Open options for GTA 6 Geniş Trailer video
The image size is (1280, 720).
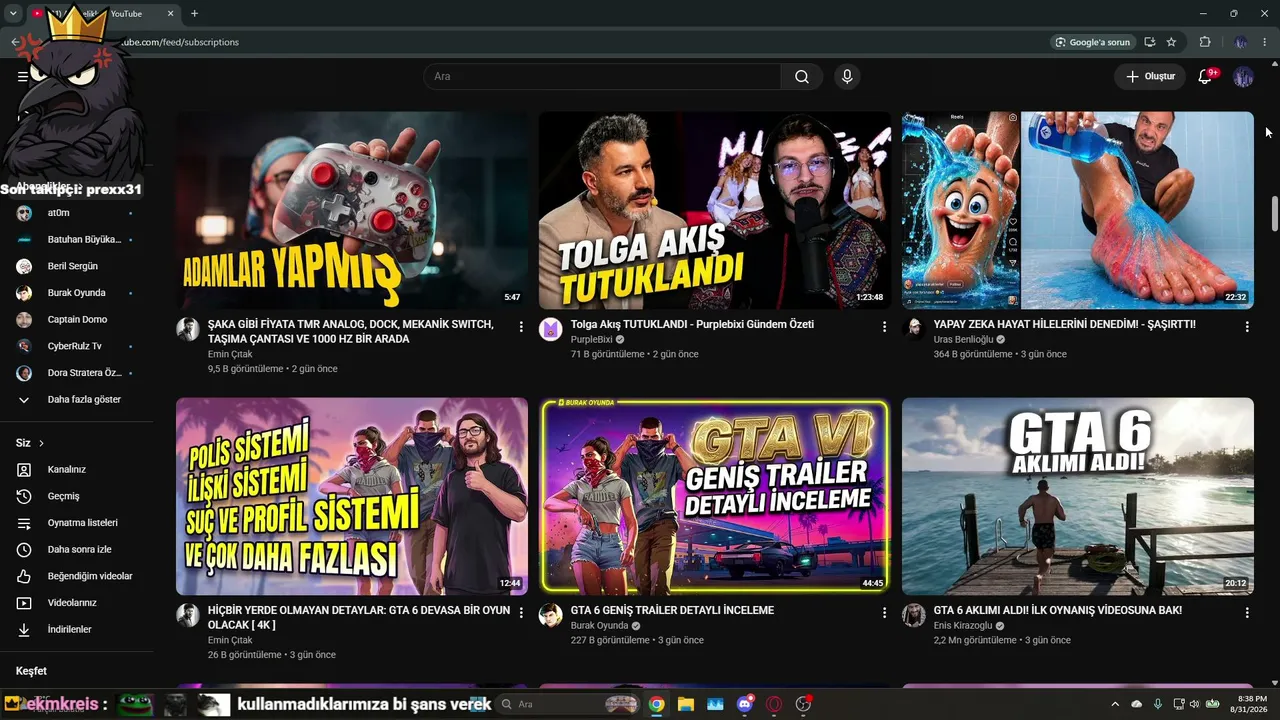click(x=884, y=612)
